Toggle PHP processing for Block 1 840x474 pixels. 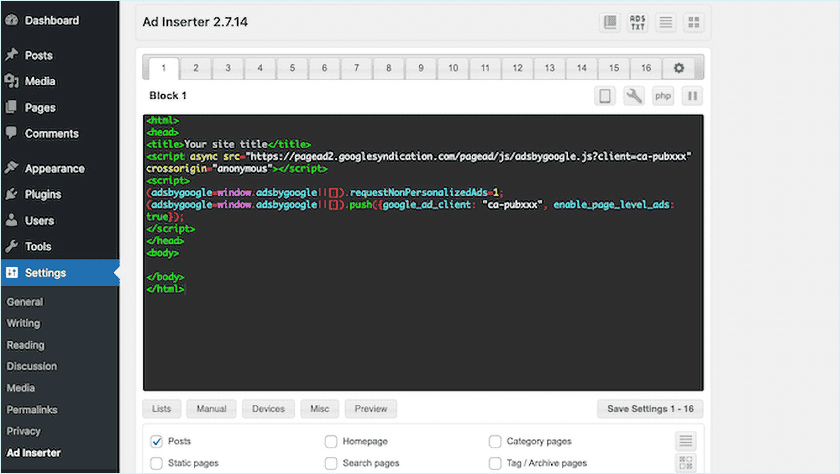click(x=663, y=96)
